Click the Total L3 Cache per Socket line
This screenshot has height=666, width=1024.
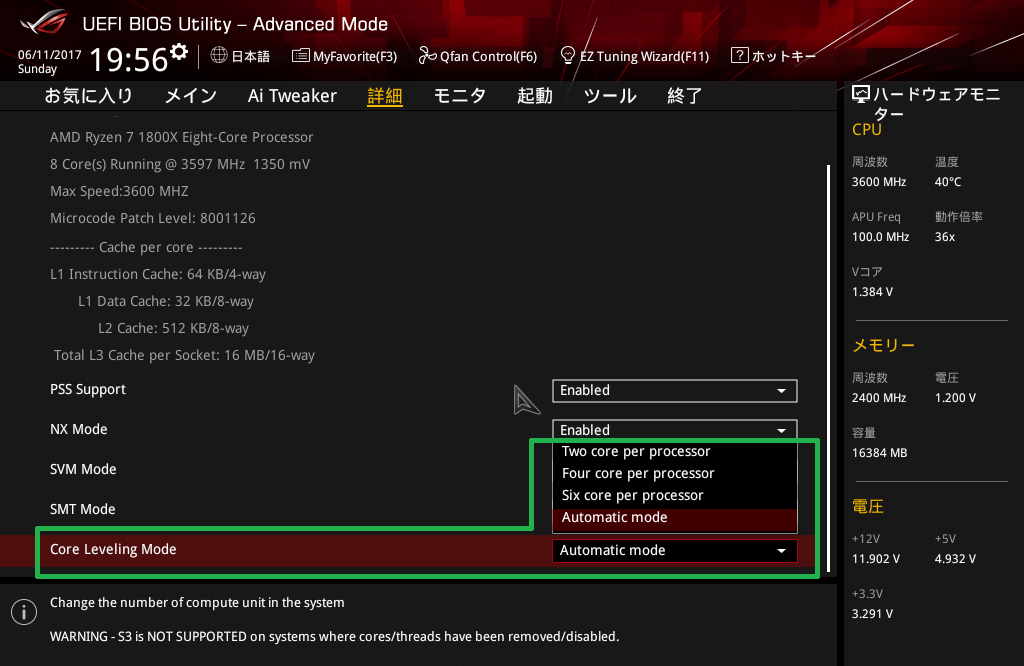click(184, 355)
